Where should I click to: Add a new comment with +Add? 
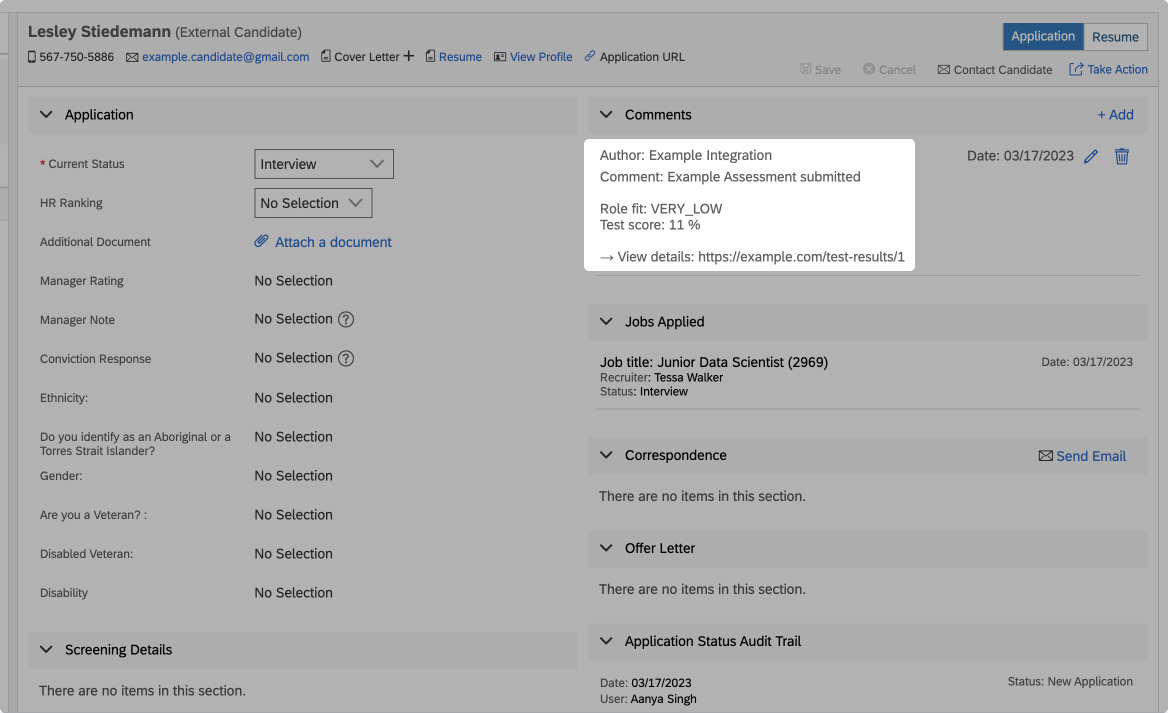1115,114
